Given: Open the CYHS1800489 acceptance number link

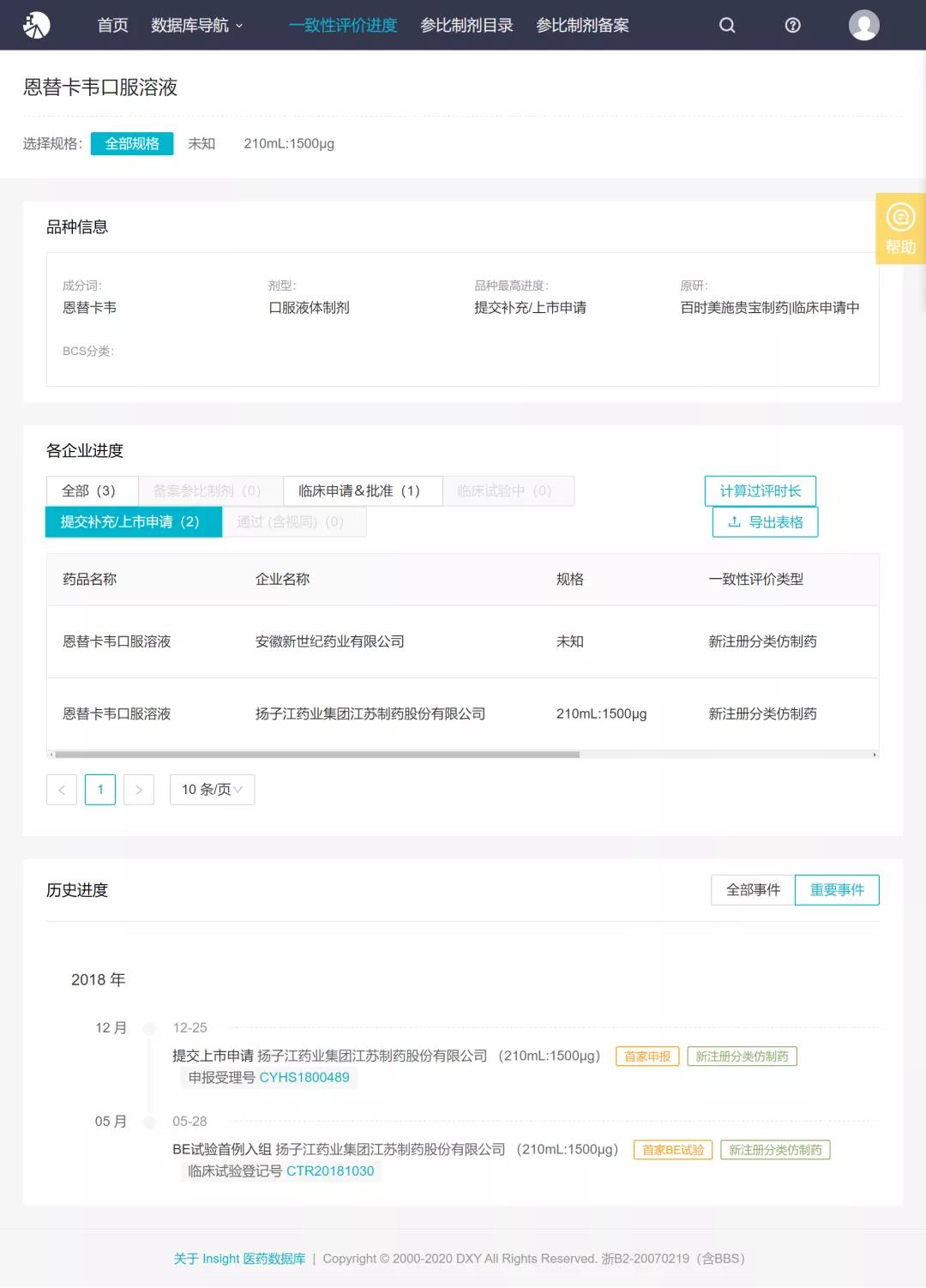Looking at the screenshot, I should 304,1078.
